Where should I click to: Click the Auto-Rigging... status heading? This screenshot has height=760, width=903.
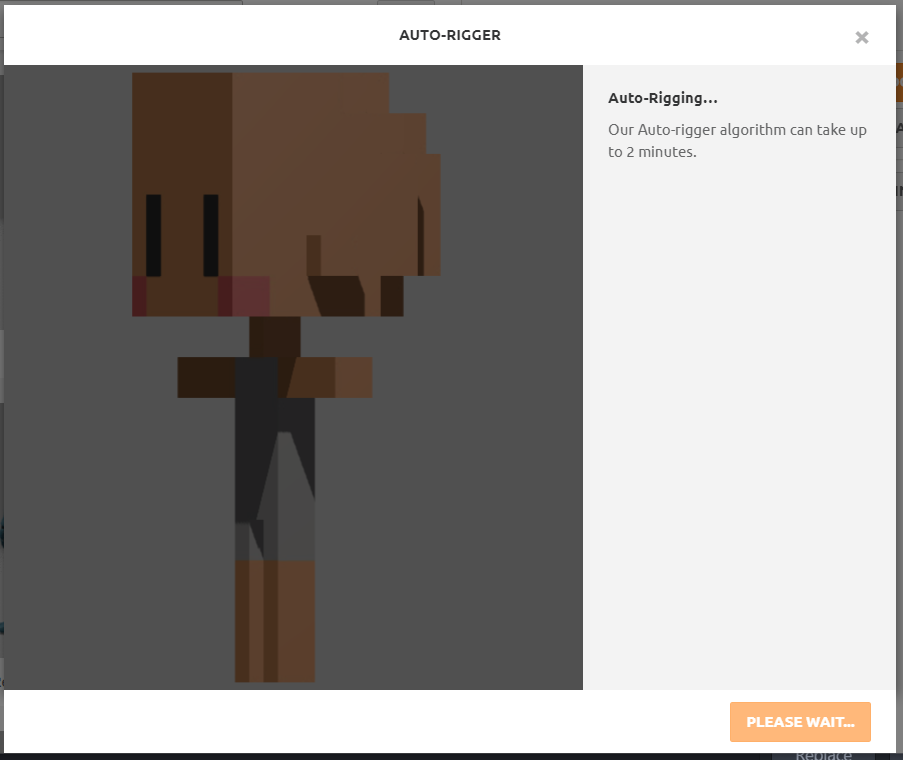coord(663,98)
